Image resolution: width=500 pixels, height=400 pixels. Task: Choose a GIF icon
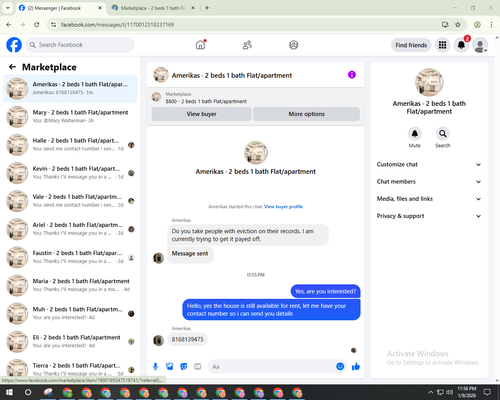tap(198, 367)
